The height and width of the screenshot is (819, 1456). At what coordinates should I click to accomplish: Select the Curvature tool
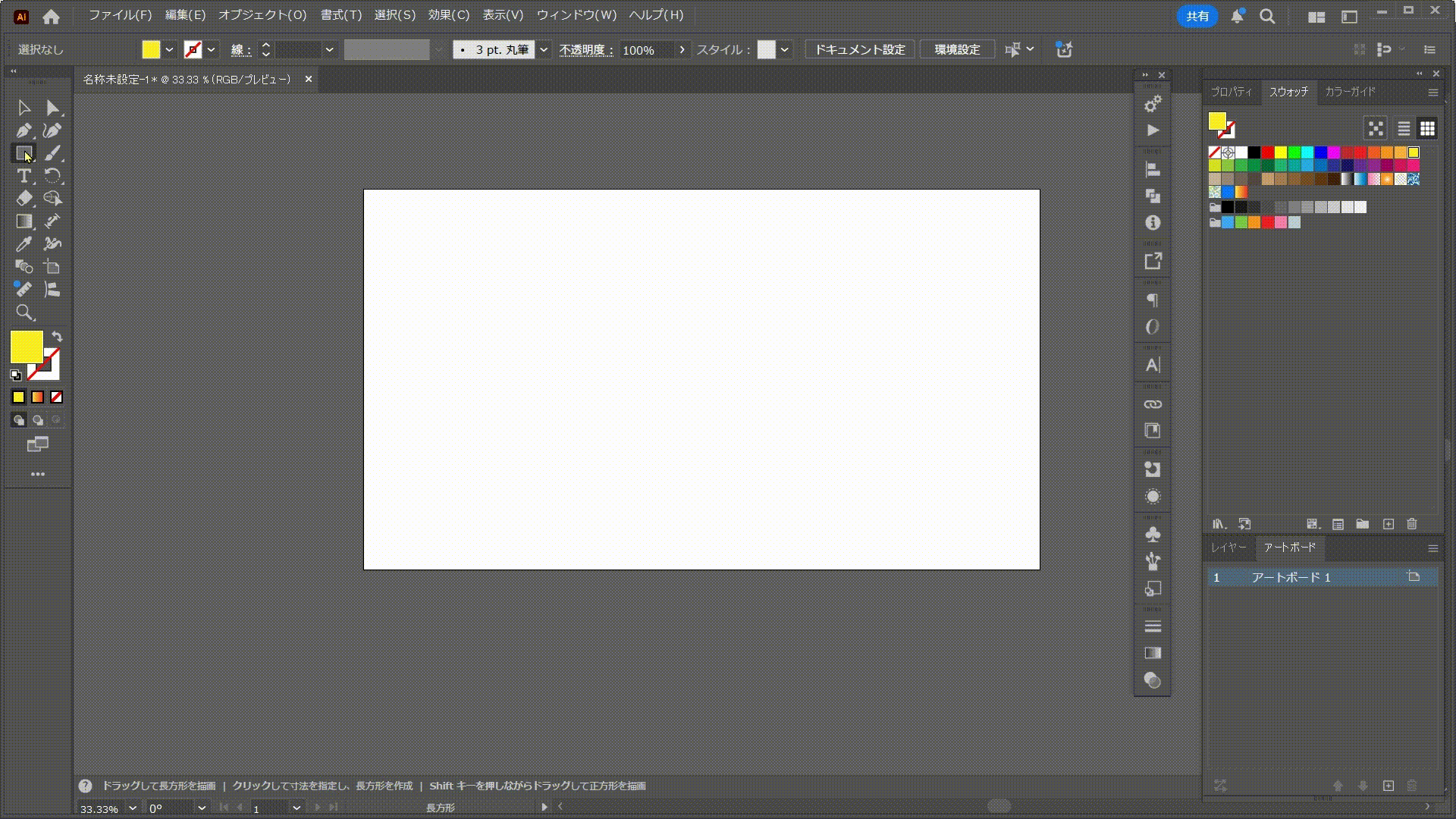(52, 130)
